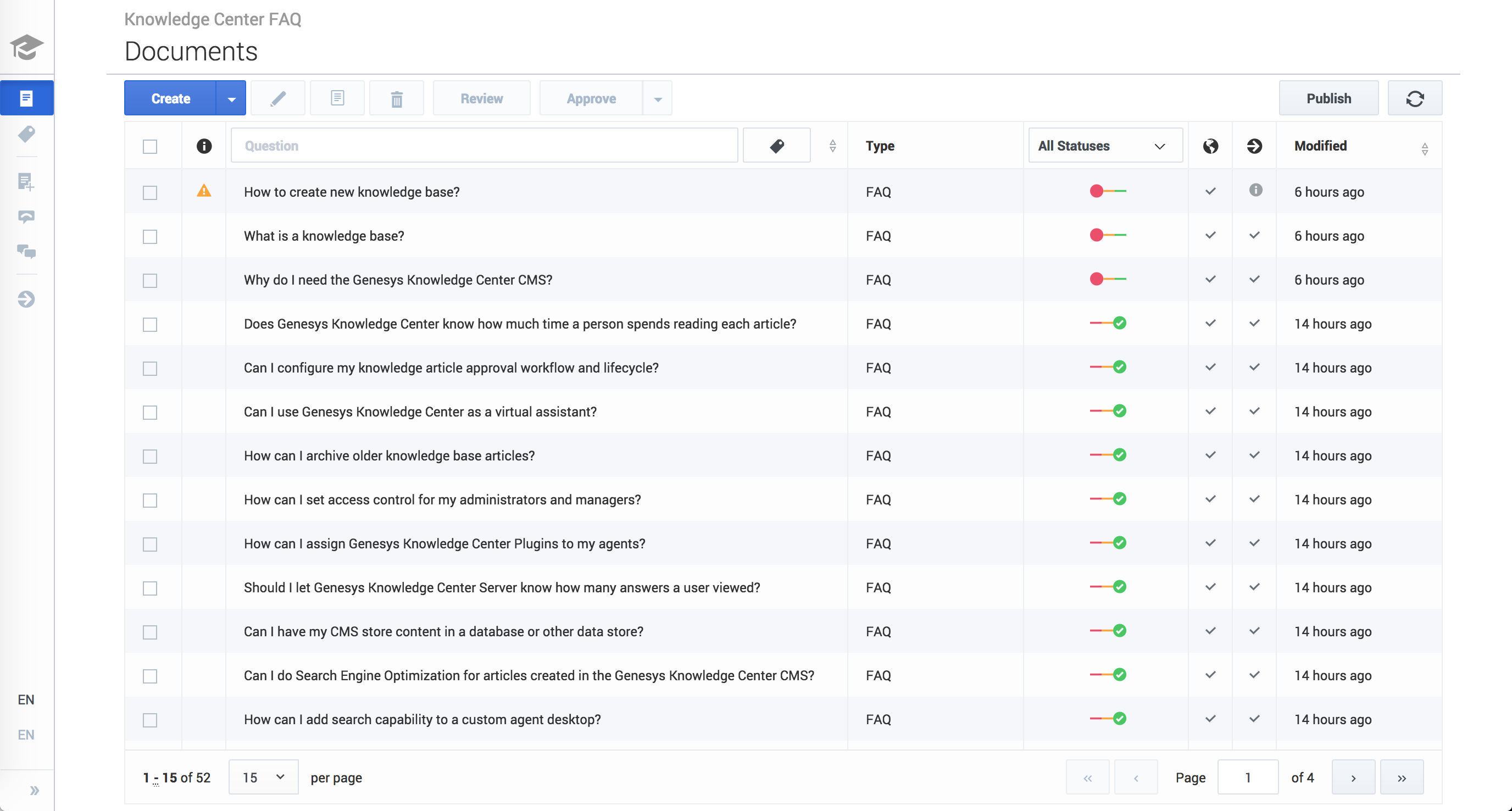Viewport: 1512px width, 811px height.
Task: Open the tags section in left sidebar
Action: (x=26, y=135)
